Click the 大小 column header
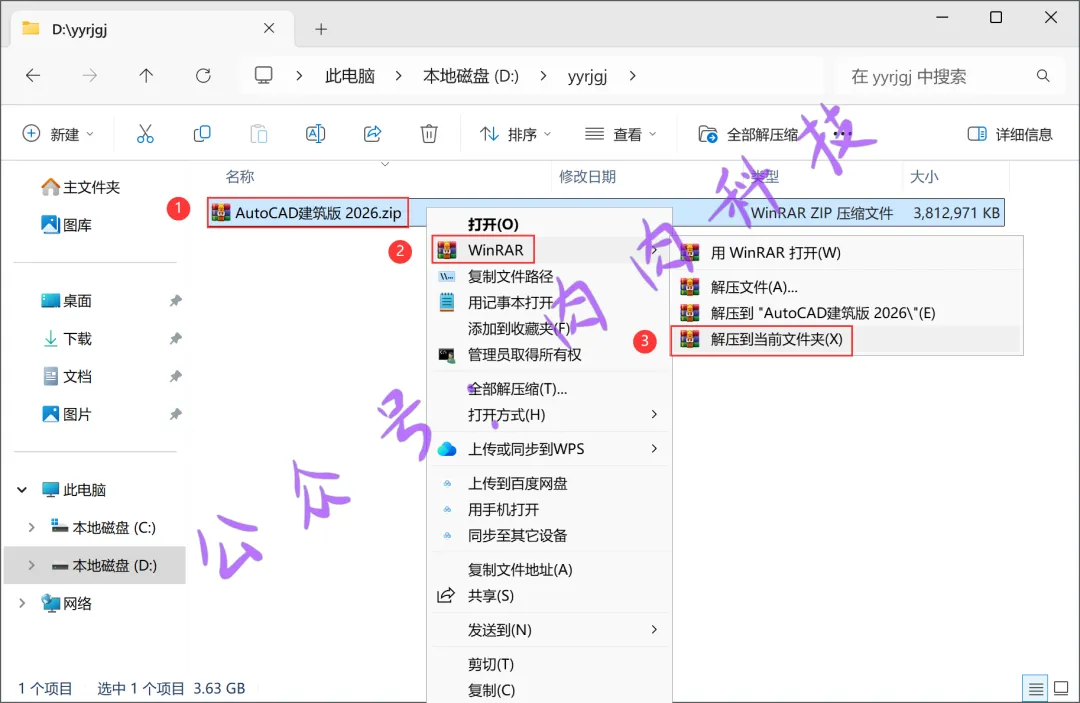1080x703 pixels. pos(924,176)
